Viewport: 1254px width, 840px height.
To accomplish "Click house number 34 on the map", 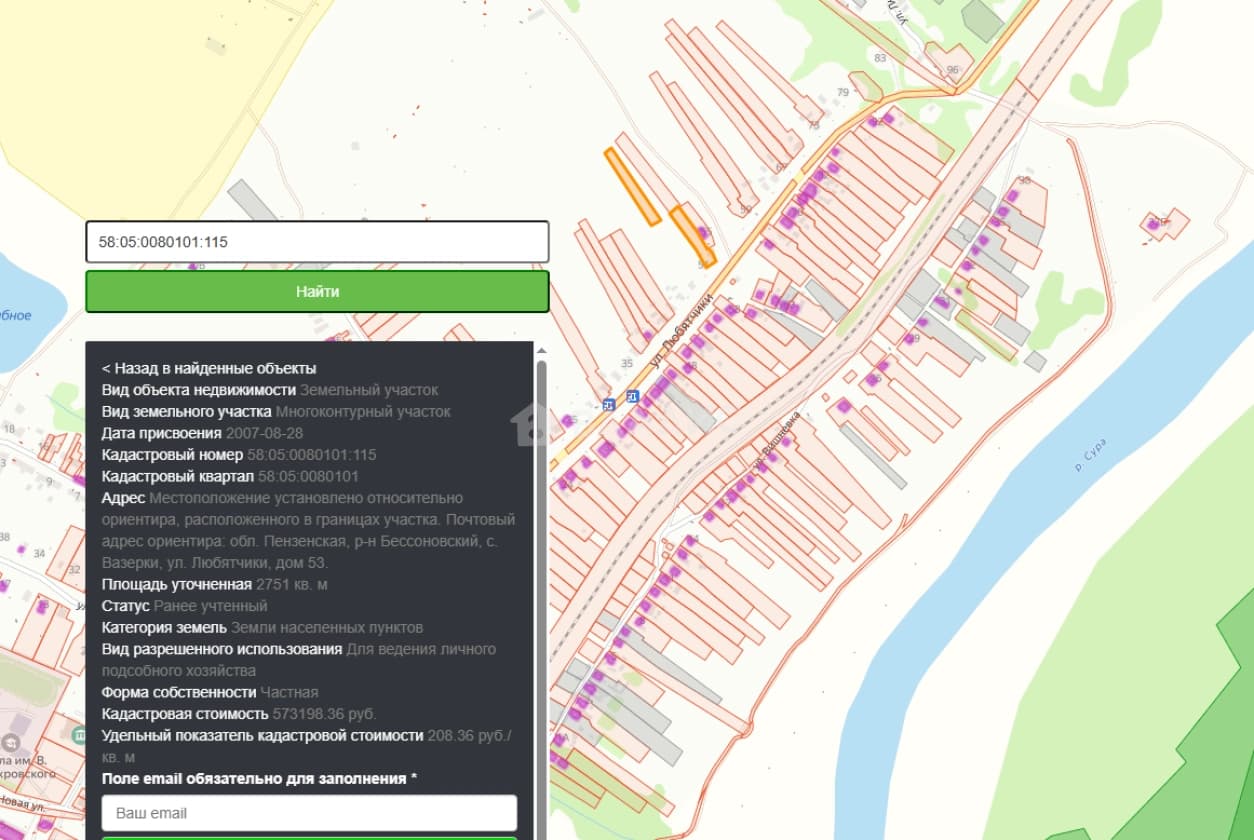I will click(x=40, y=553).
